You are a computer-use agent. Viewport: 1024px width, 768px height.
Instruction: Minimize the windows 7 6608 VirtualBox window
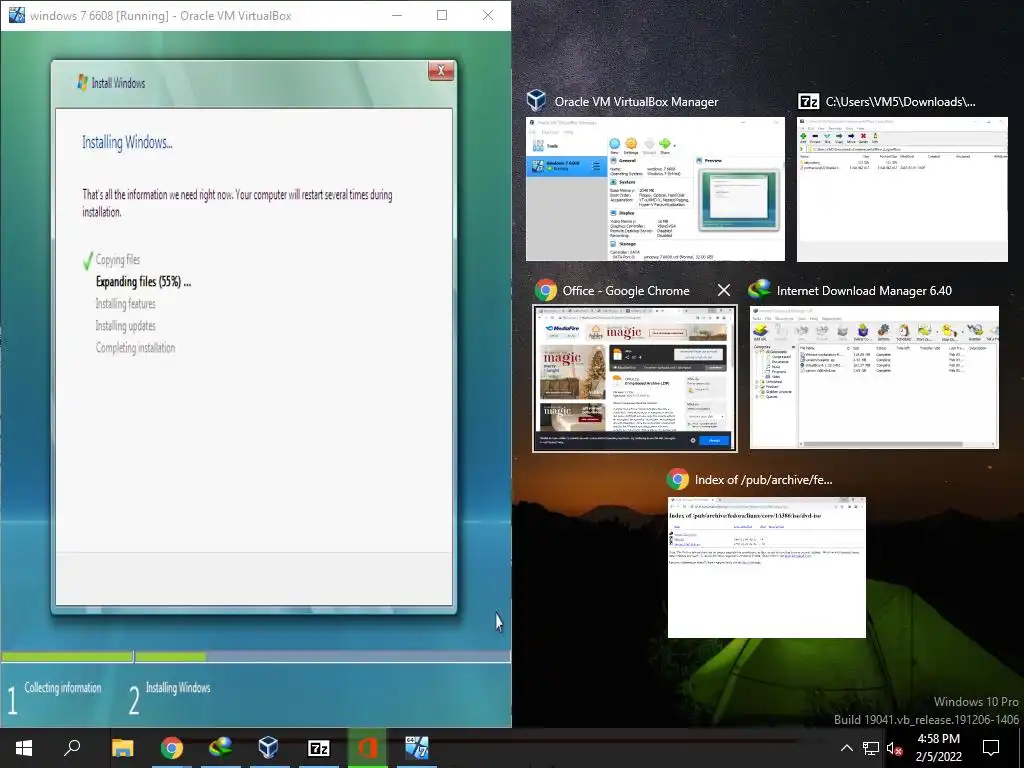(x=397, y=15)
